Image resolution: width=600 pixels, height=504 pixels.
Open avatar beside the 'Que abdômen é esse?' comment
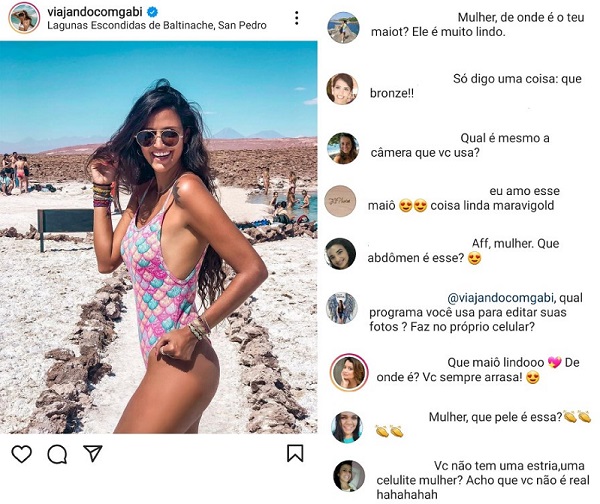click(341, 253)
